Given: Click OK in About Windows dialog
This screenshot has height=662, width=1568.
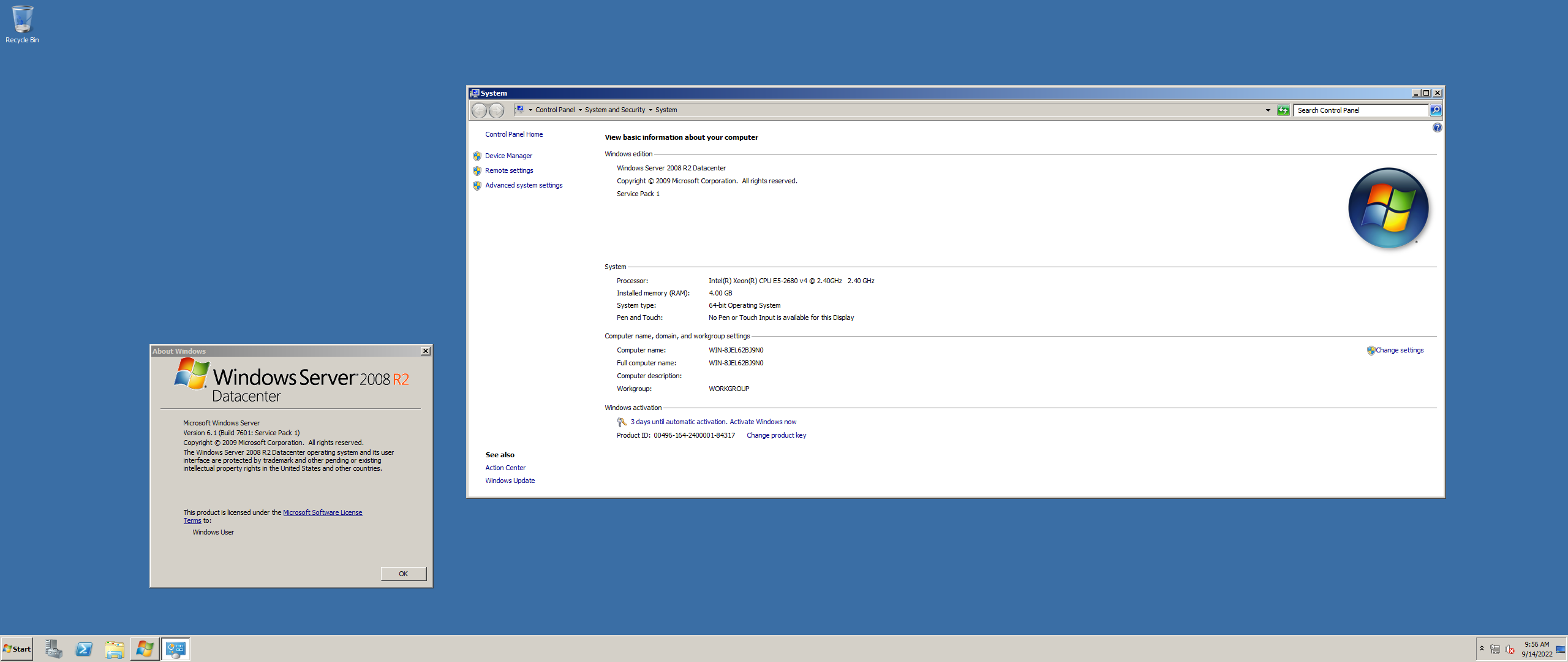Looking at the screenshot, I should point(403,574).
